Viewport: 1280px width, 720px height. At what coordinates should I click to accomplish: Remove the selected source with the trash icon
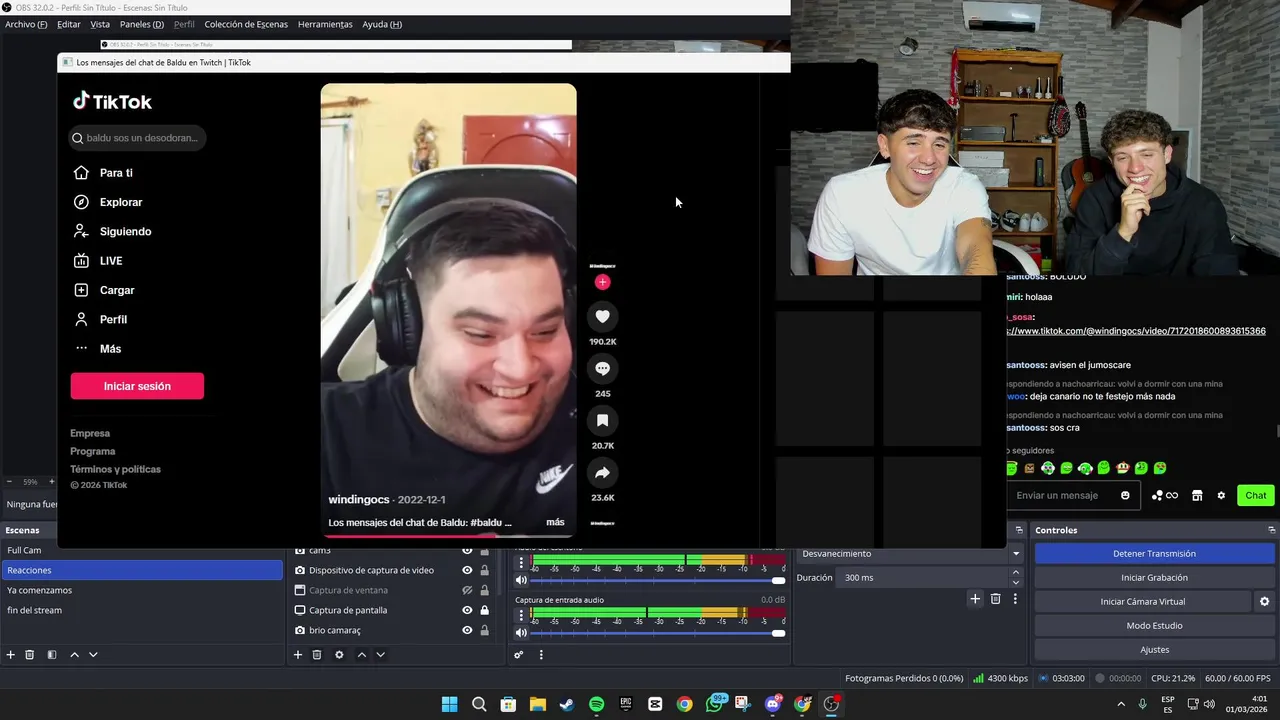(317, 655)
